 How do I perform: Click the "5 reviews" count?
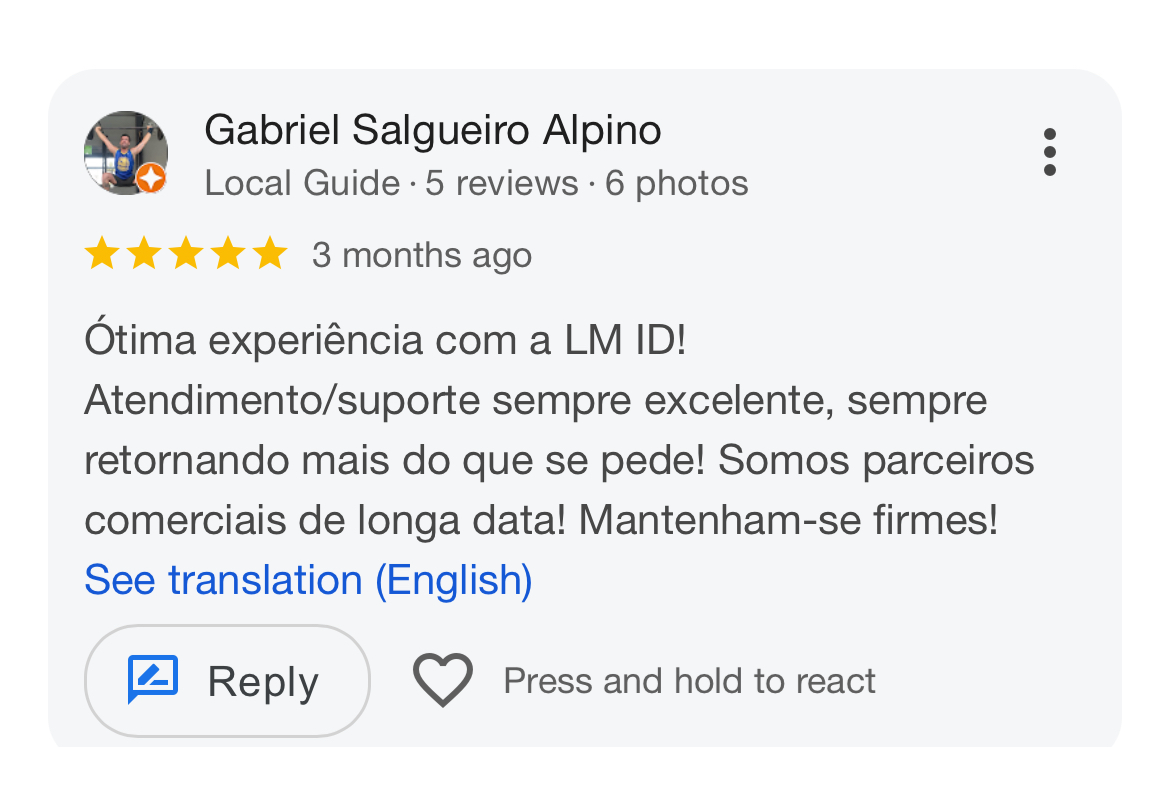(502, 184)
